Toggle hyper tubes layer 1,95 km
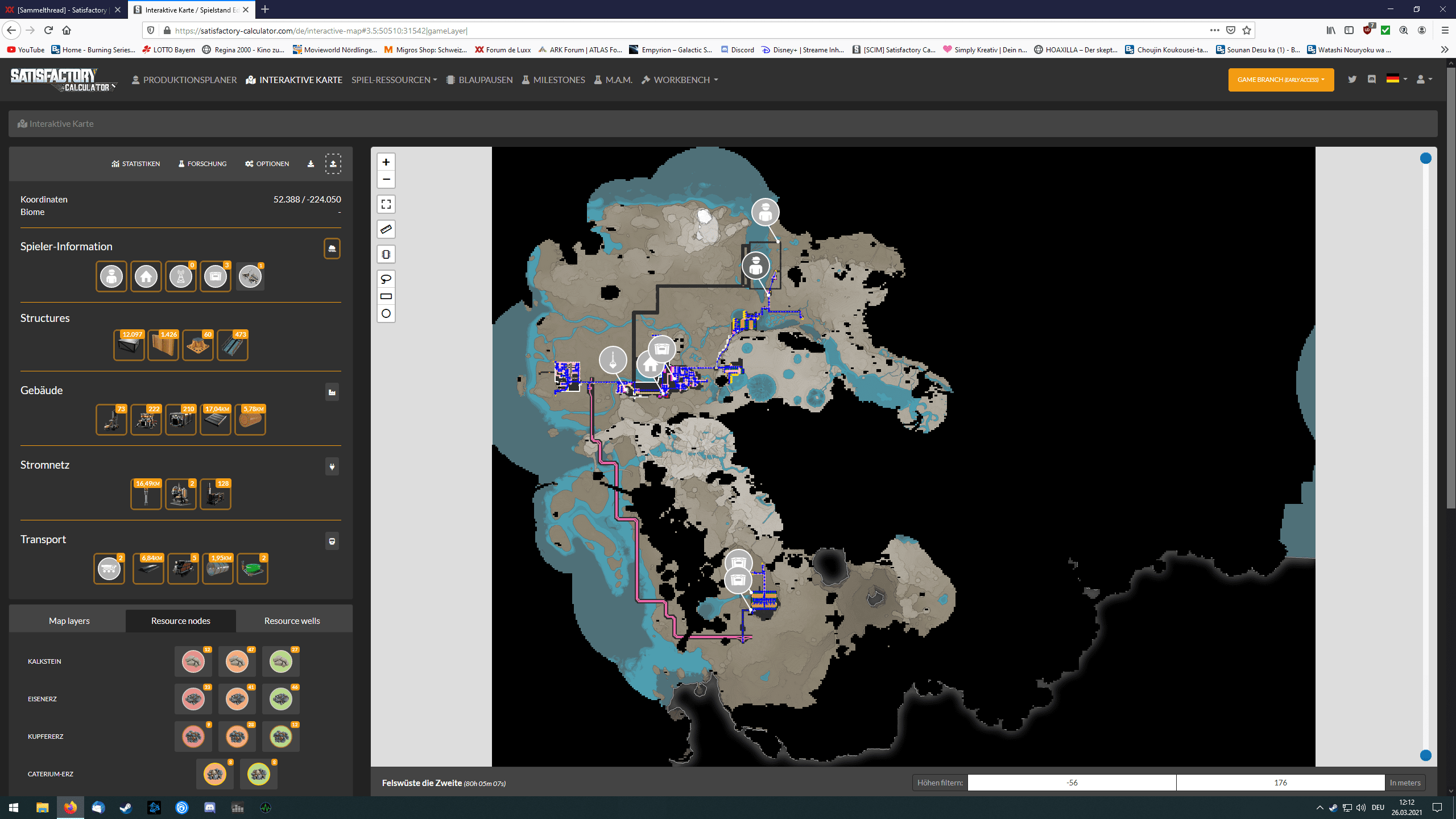1456x819 pixels. click(x=218, y=569)
